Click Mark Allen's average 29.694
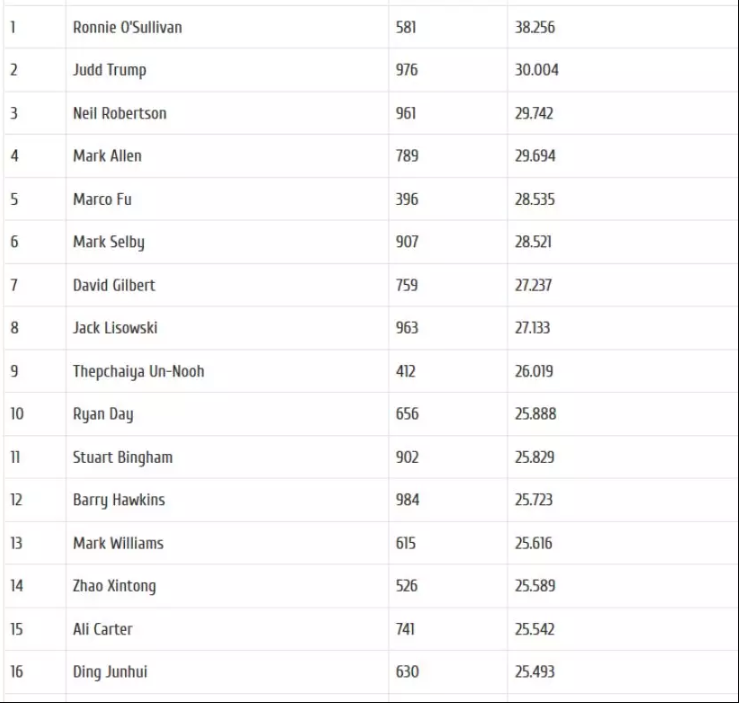The width and height of the screenshot is (739, 703). click(x=535, y=156)
